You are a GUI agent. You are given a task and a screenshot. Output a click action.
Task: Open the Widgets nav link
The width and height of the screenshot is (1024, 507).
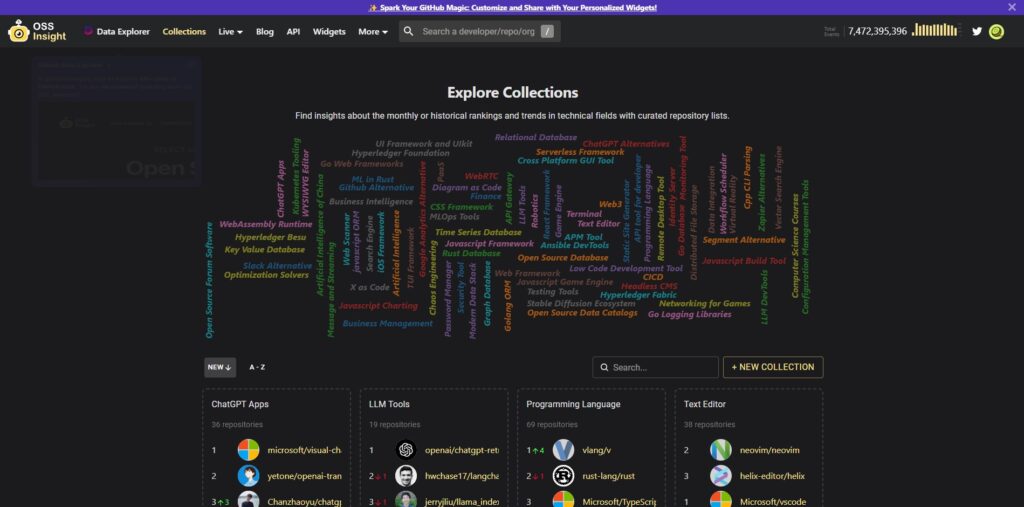click(x=329, y=31)
